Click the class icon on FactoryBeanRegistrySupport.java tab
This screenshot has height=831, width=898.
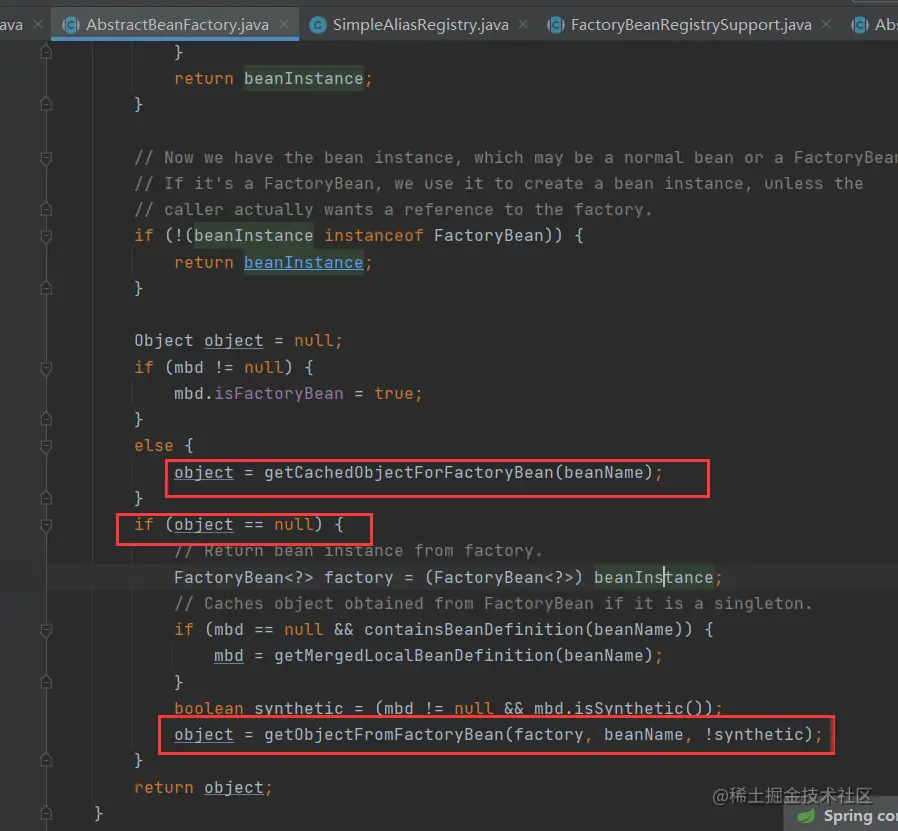(x=556, y=25)
